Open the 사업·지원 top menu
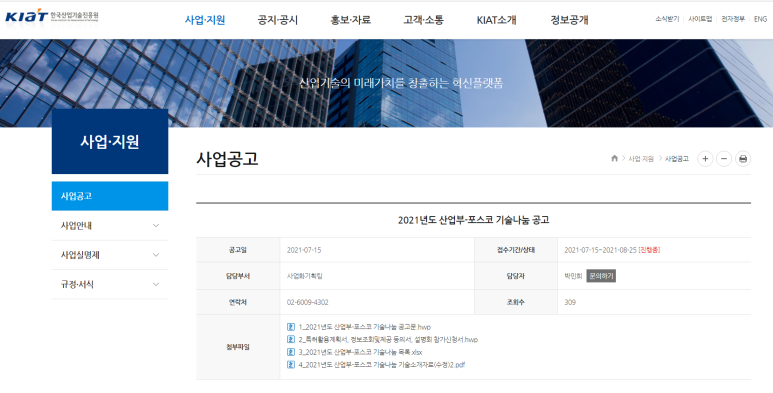 [205, 20]
